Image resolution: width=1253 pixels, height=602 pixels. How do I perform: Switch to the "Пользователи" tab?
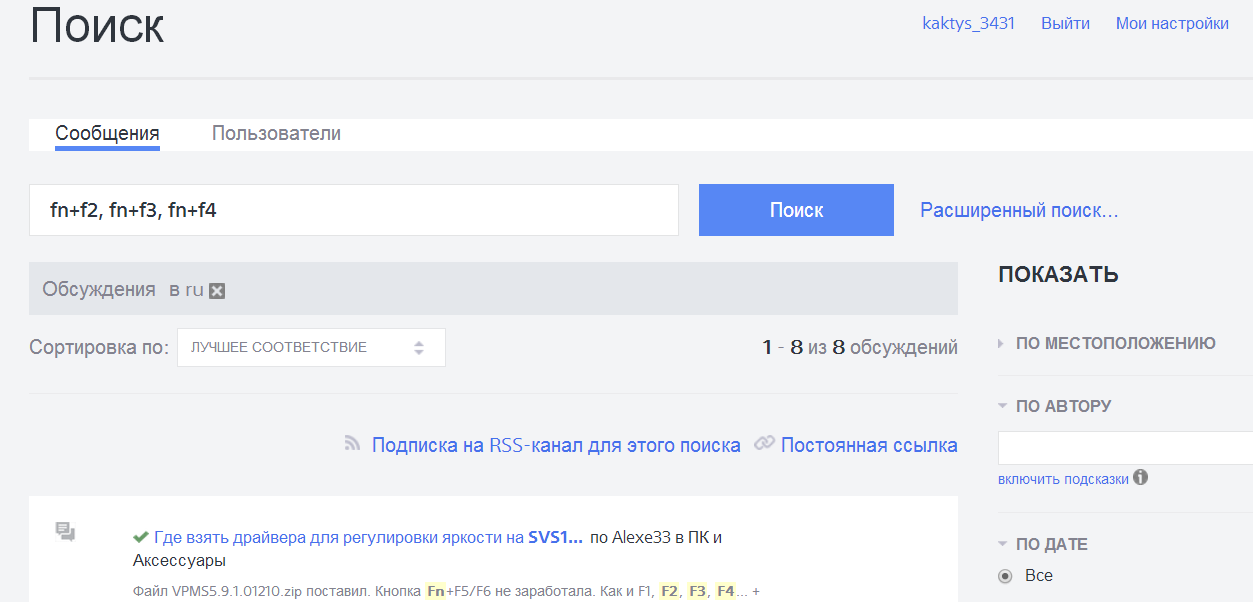[x=275, y=132]
